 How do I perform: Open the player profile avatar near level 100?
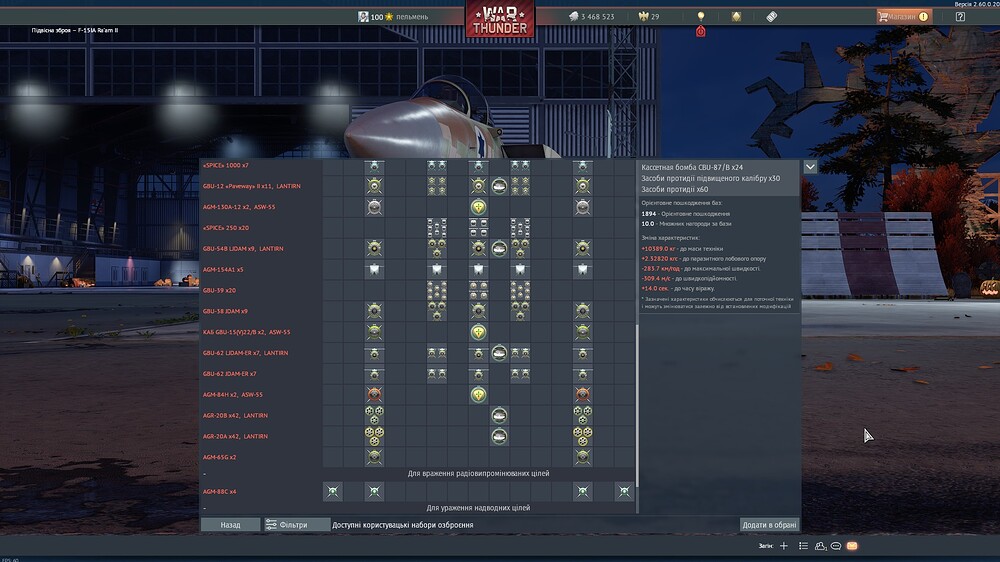363,17
